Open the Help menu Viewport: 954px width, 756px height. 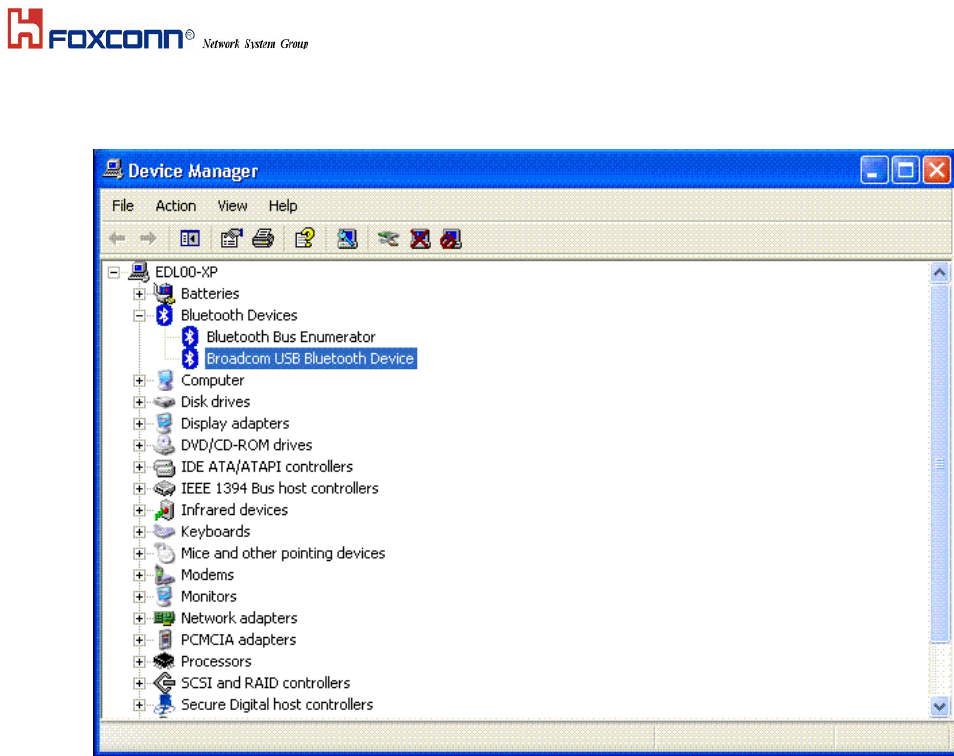click(x=283, y=206)
